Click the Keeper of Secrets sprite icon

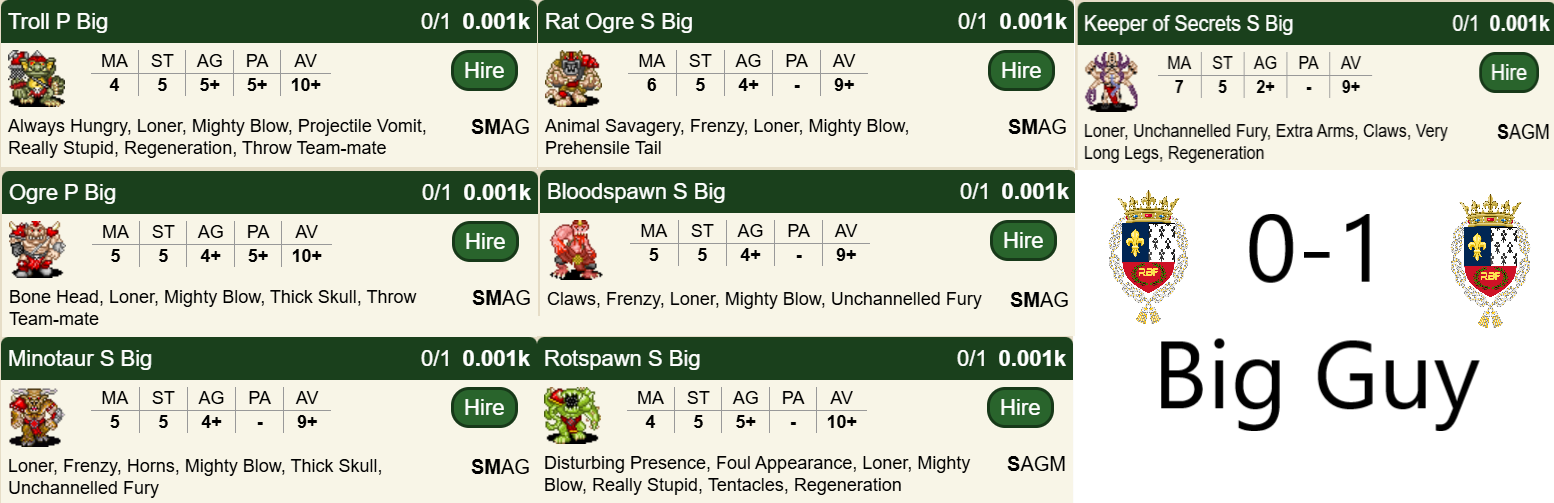[x=1112, y=82]
